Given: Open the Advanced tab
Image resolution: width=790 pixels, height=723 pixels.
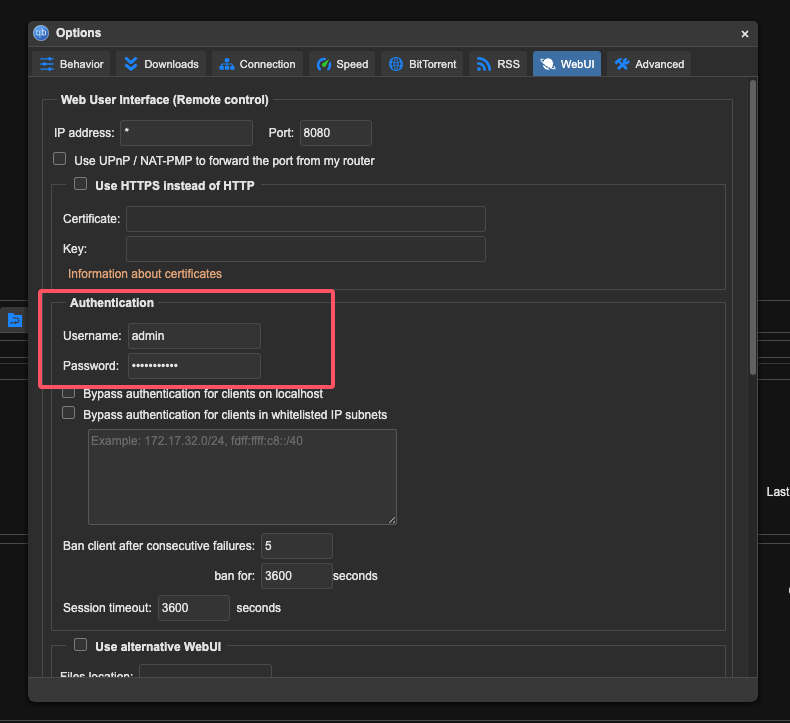Looking at the screenshot, I should click(648, 64).
